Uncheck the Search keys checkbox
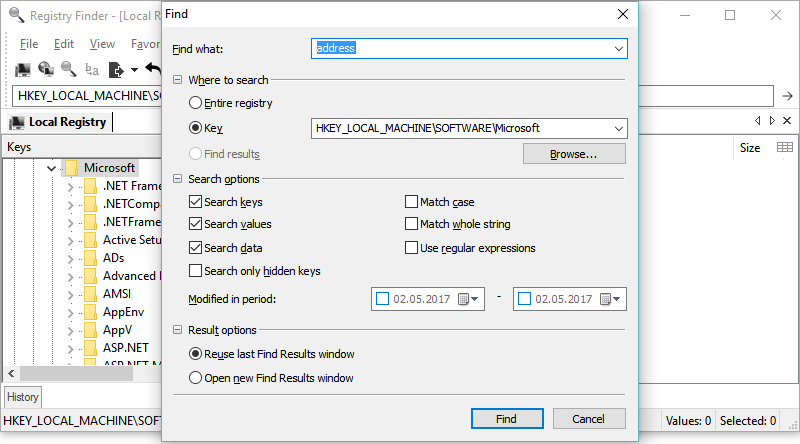Image resolution: width=800 pixels, height=444 pixels. [x=195, y=202]
